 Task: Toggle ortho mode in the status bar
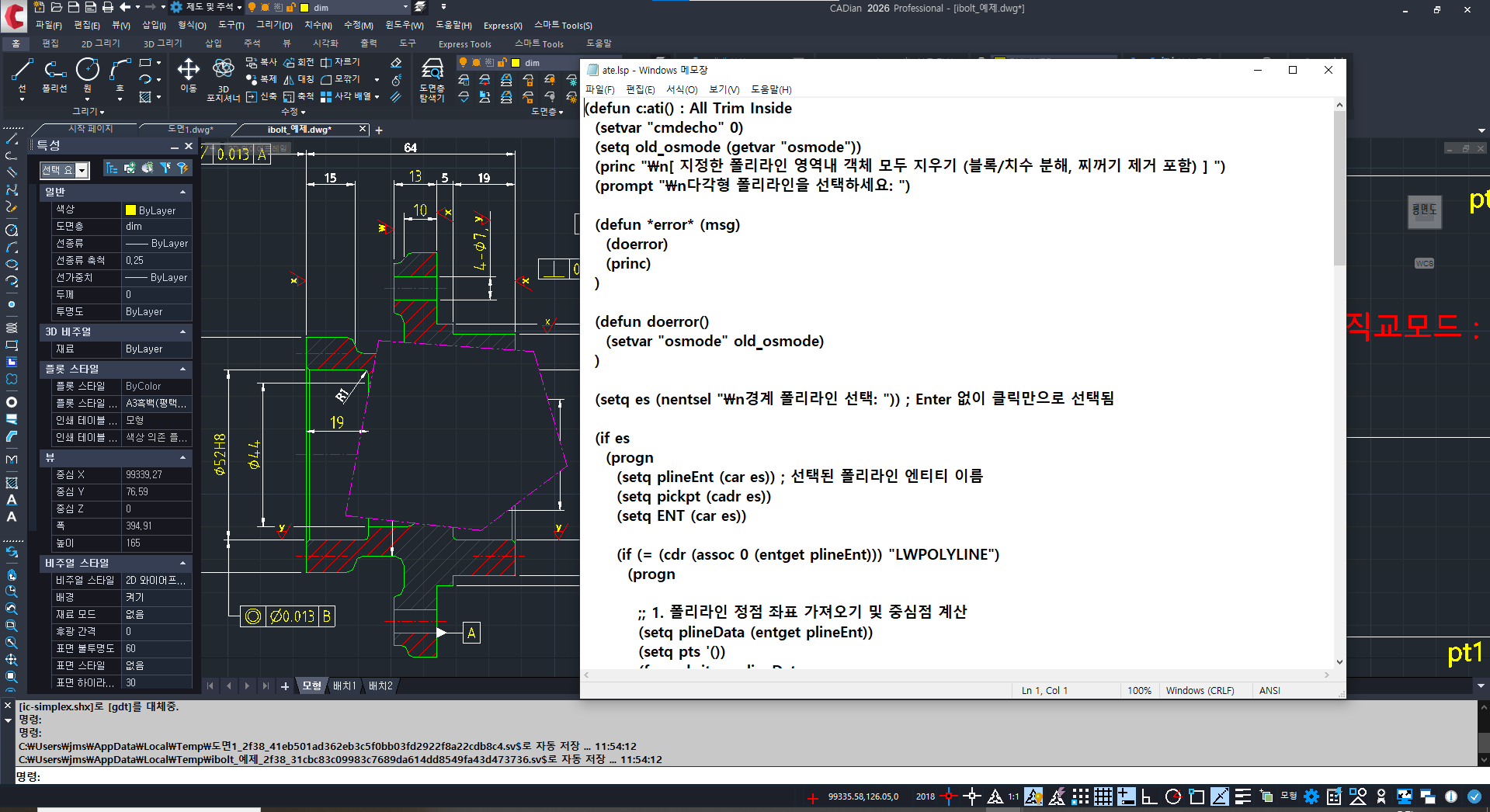pyautogui.click(x=1149, y=796)
